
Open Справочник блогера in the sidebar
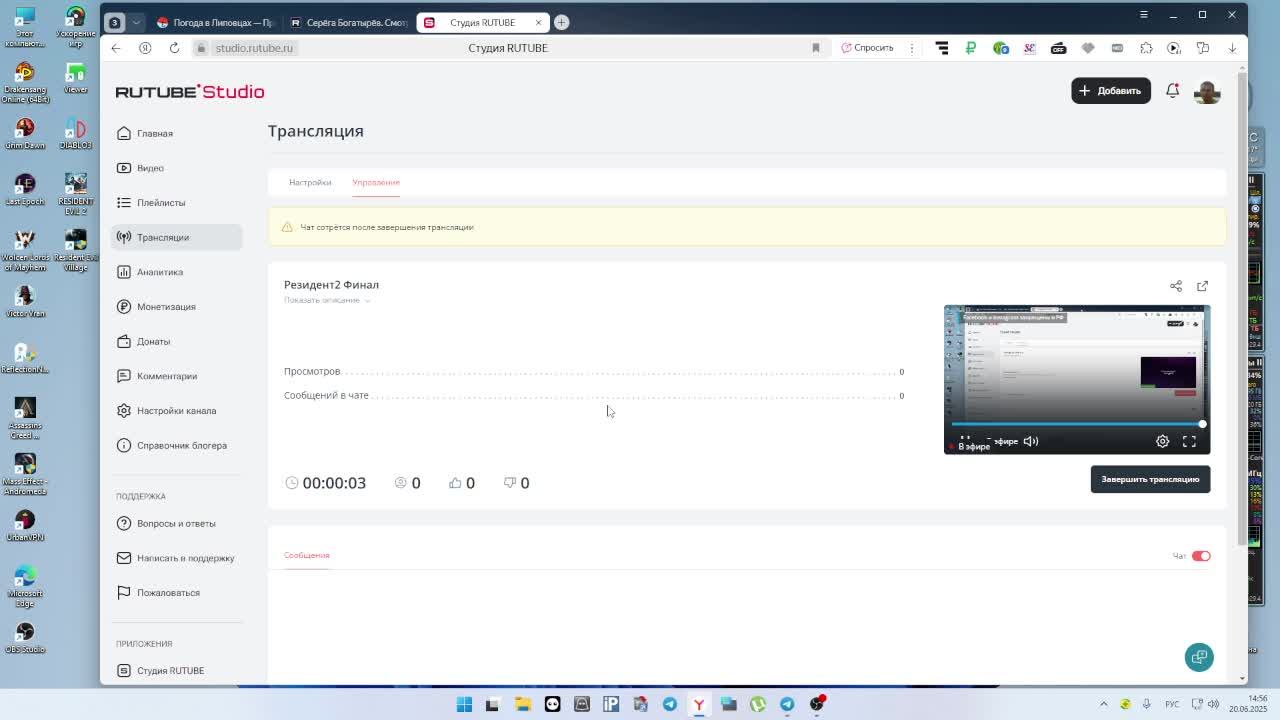(176, 445)
